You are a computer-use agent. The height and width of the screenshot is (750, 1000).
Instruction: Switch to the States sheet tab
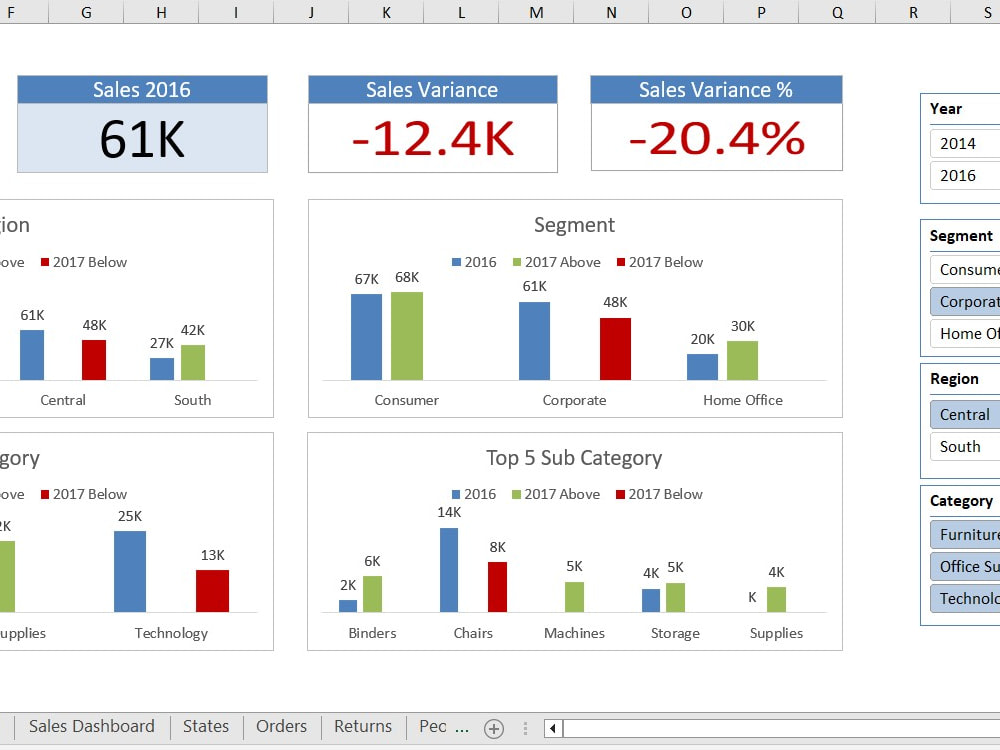tap(206, 726)
